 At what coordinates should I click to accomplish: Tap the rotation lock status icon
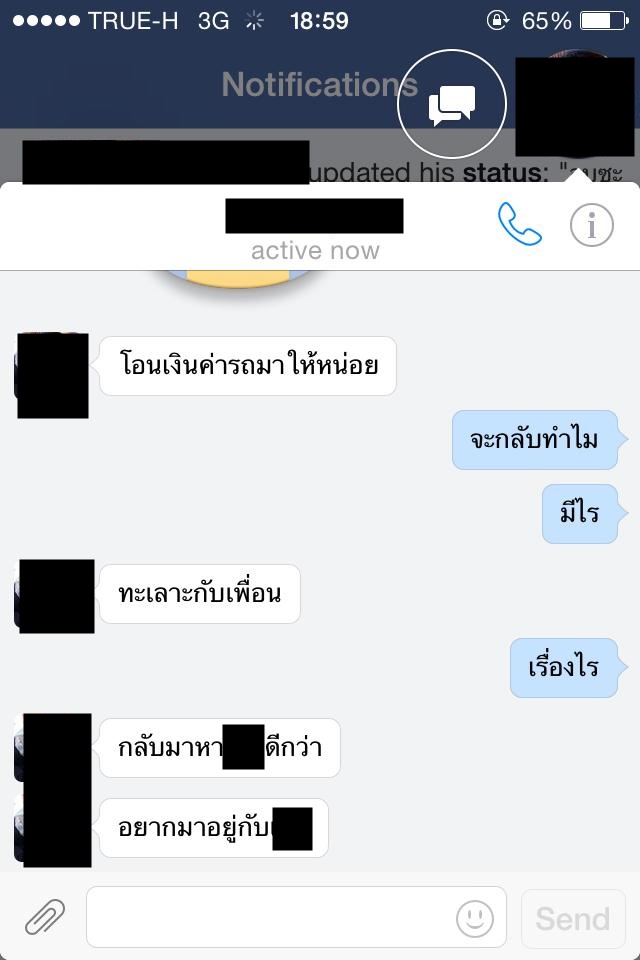(x=497, y=20)
